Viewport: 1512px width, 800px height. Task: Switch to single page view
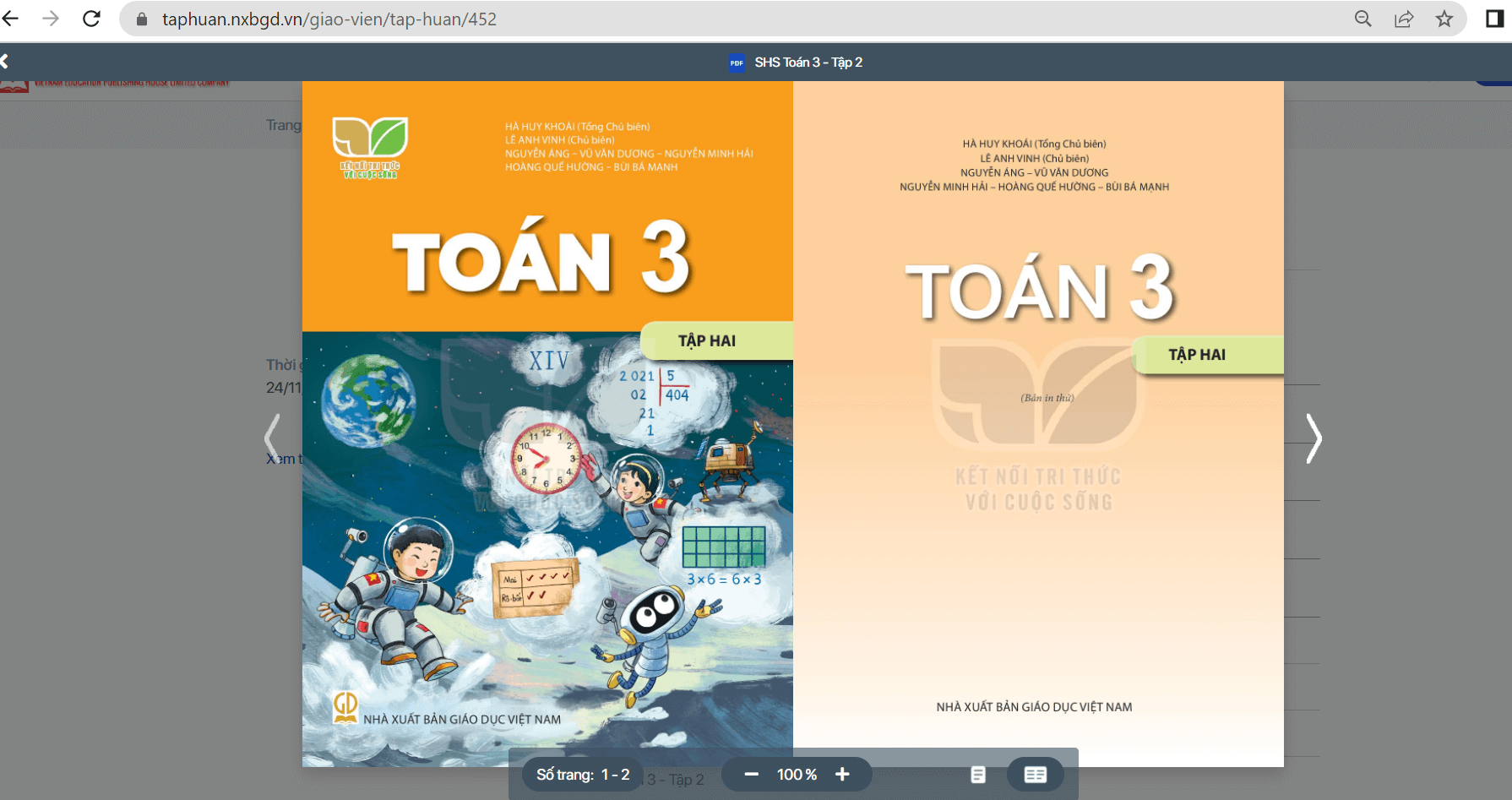pos(978,775)
